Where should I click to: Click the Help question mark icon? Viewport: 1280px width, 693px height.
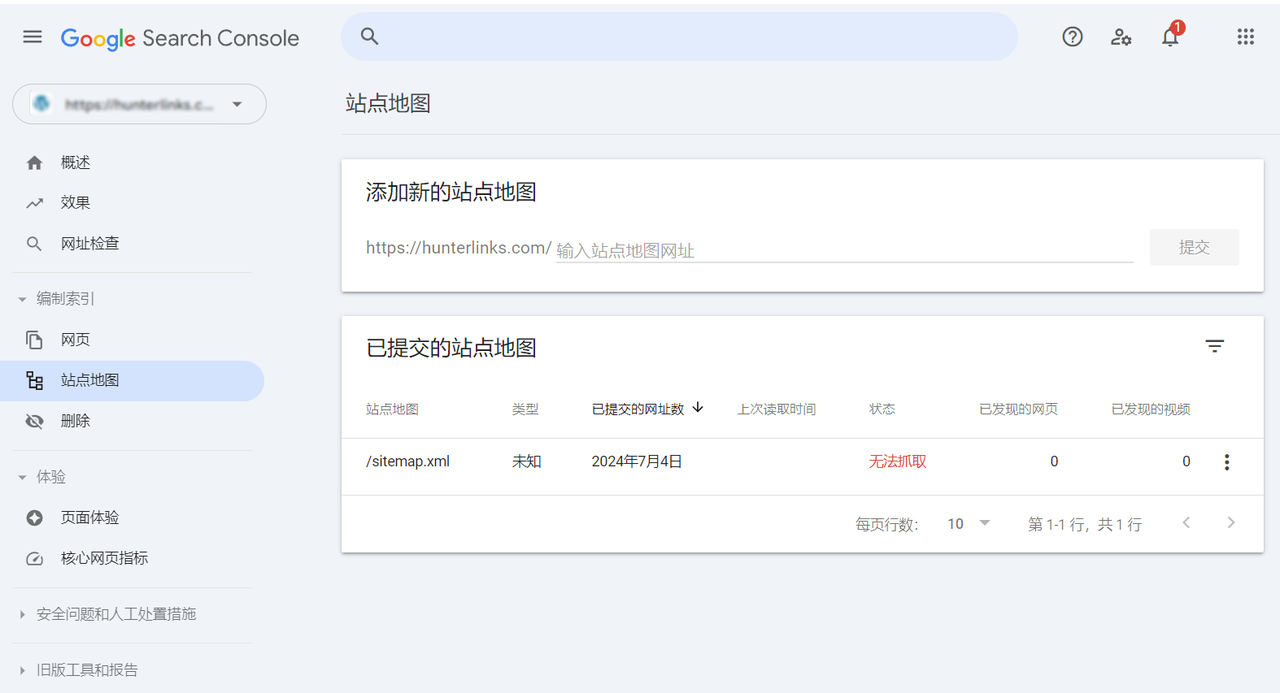(x=1072, y=37)
